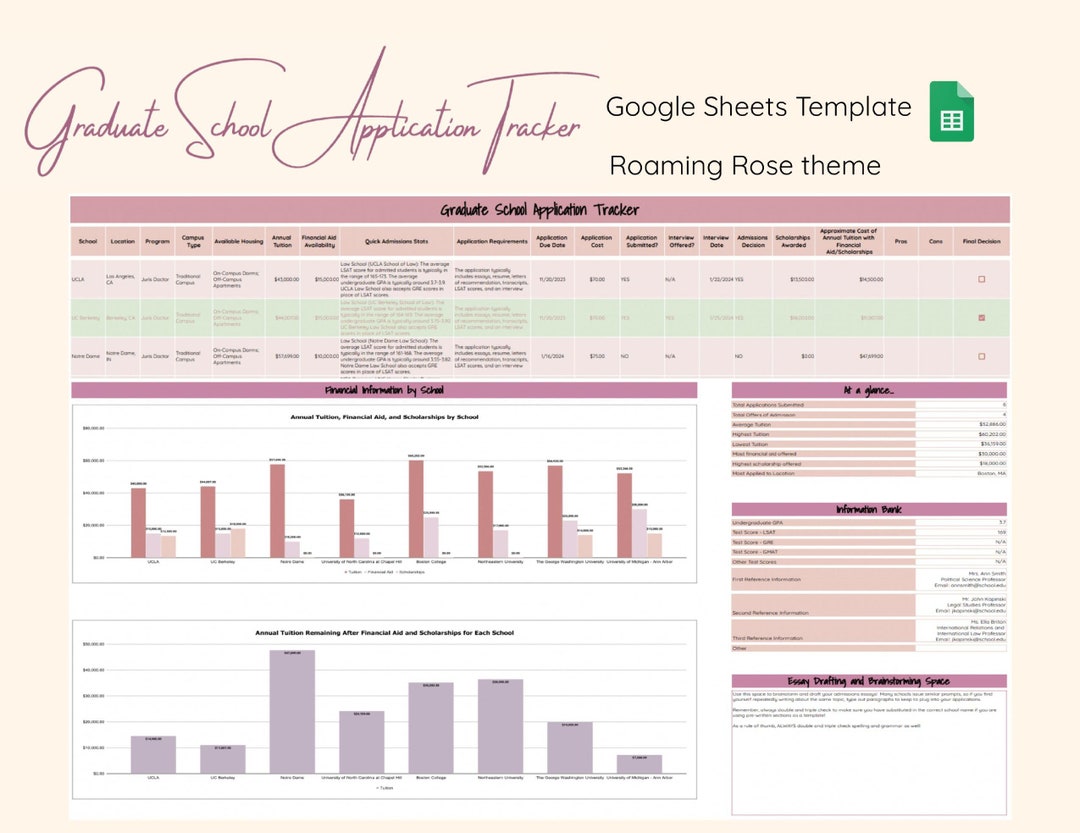Click the Graduate School Application Tracker title banner
1080x833 pixels.
pos(539,209)
